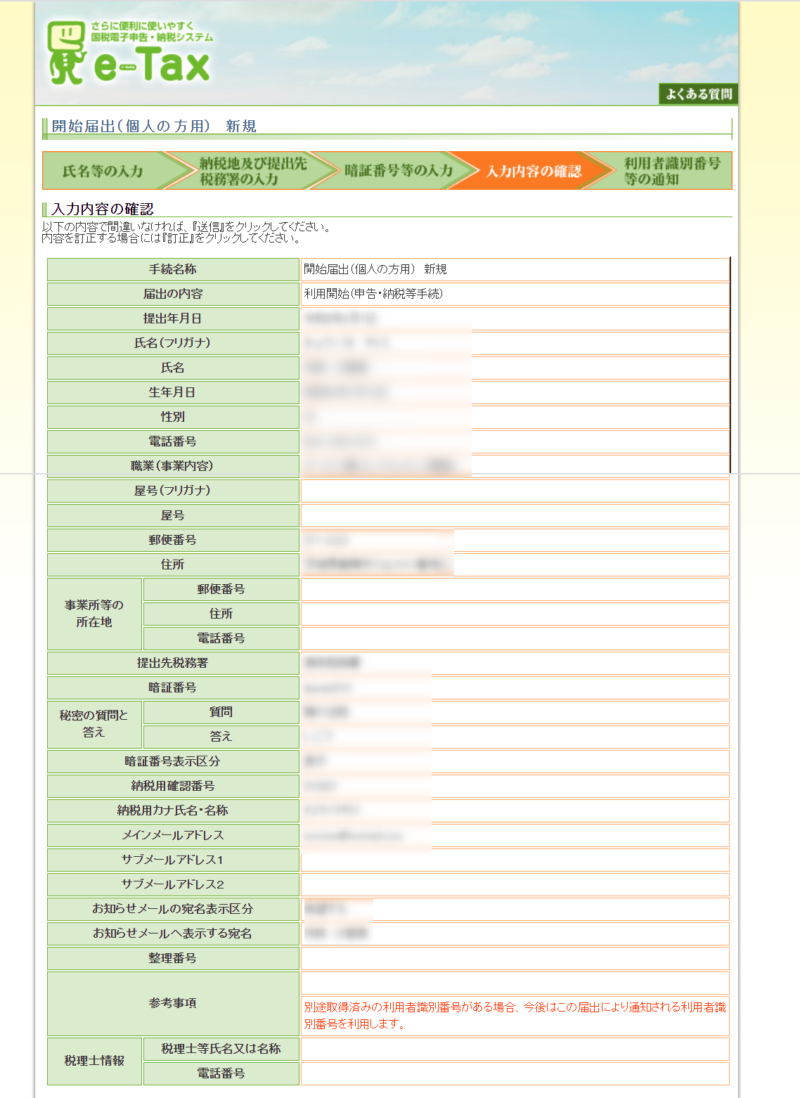
Task: Click the 手続名称 row label
Action: tap(173, 270)
